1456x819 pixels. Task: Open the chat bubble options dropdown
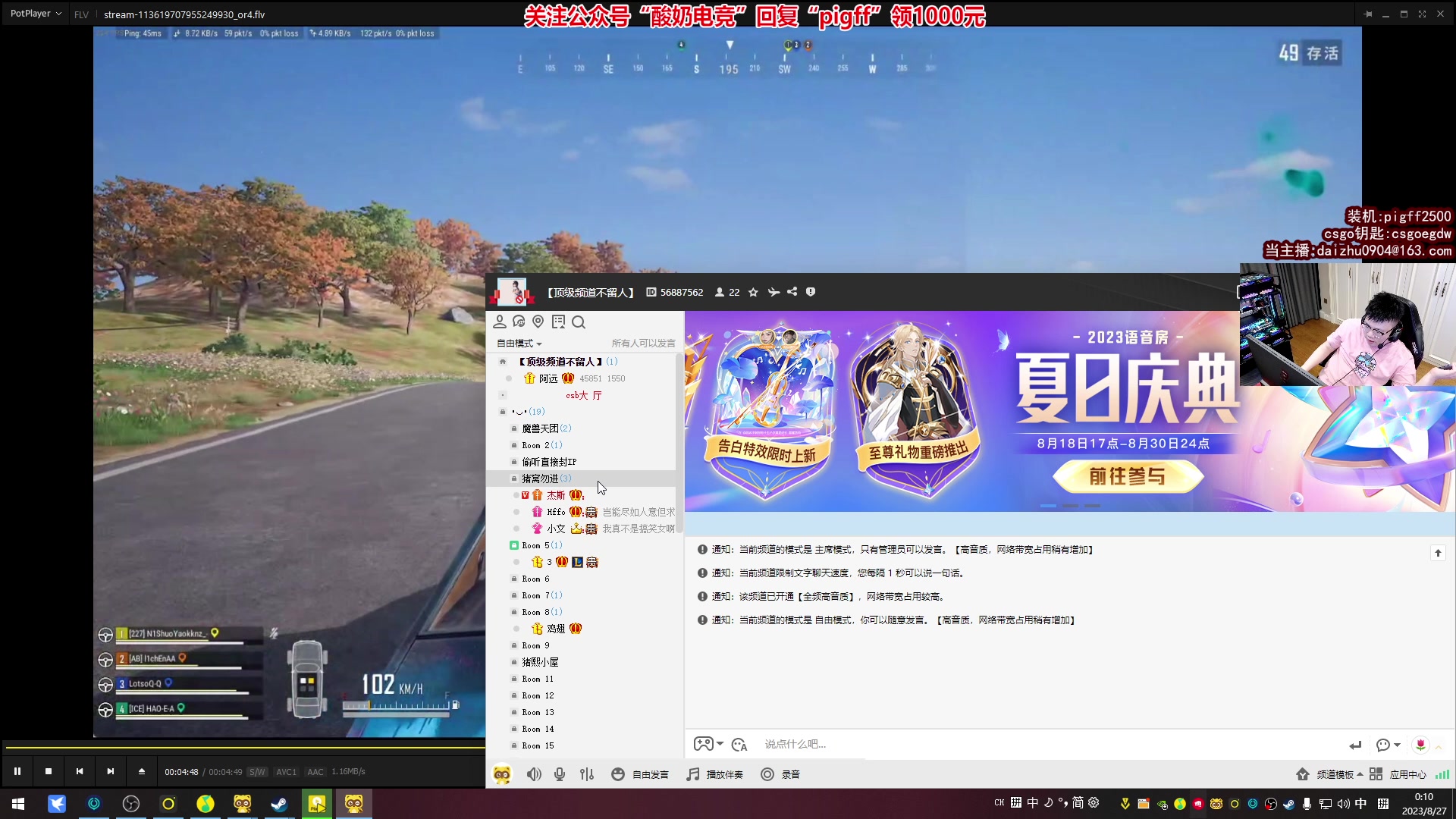click(1388, 745)
